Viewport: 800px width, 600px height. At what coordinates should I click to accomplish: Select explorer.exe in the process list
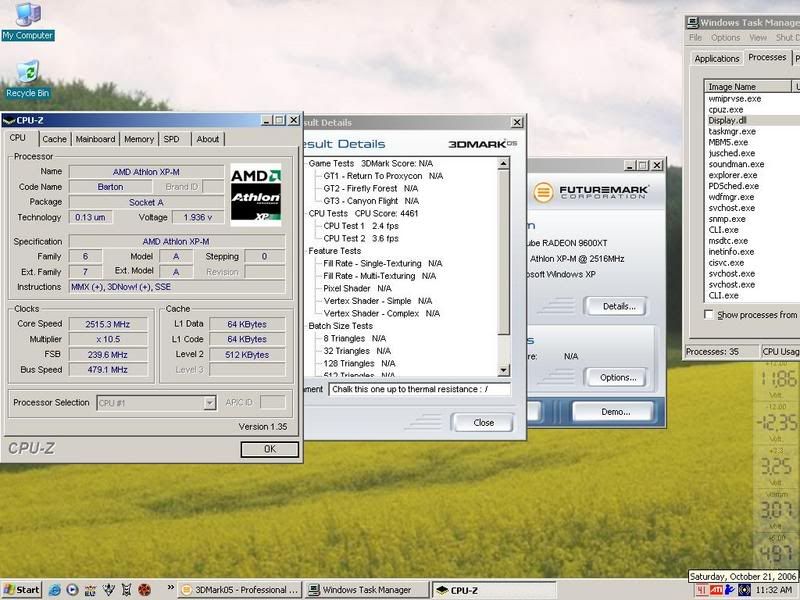pos(733,176)
